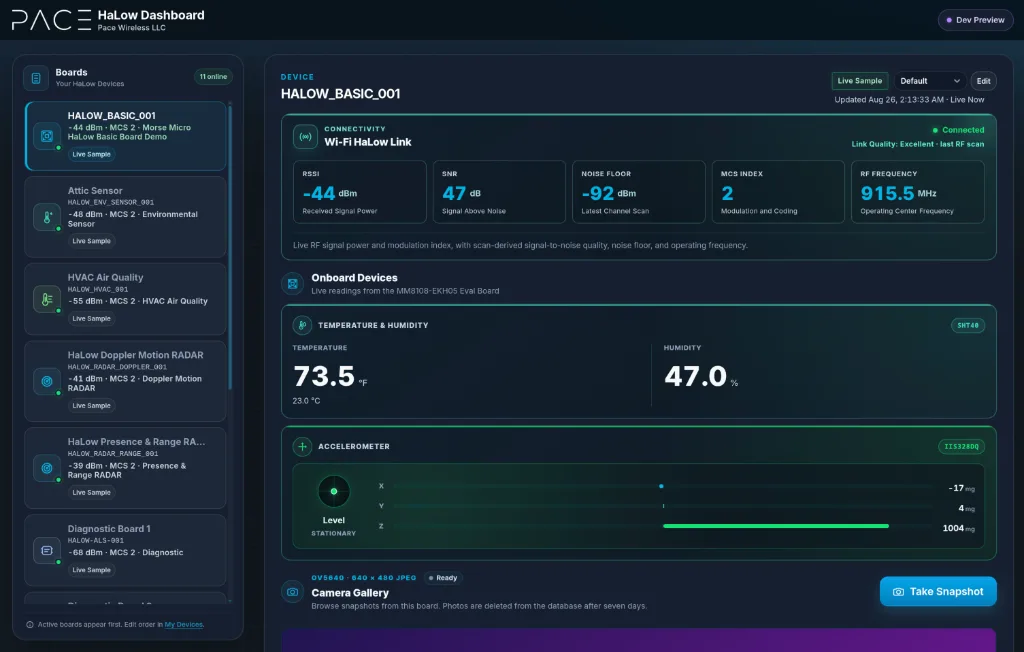This screenshot has width=1024, height=652.
Task: Click the 11 online badge
Action: coord(214,77)
